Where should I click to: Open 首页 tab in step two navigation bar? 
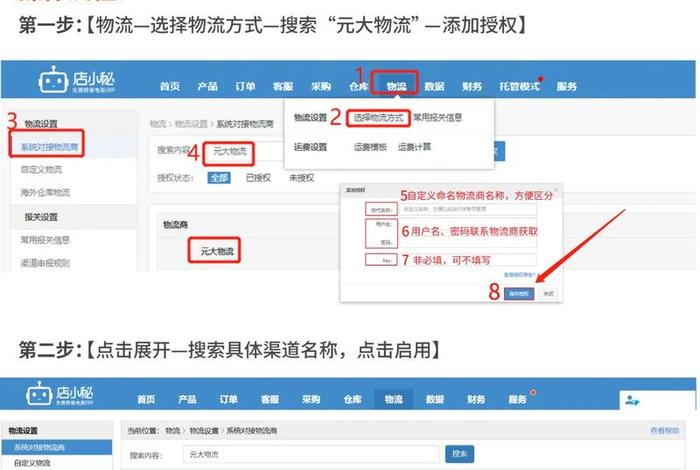click(146, 399)
